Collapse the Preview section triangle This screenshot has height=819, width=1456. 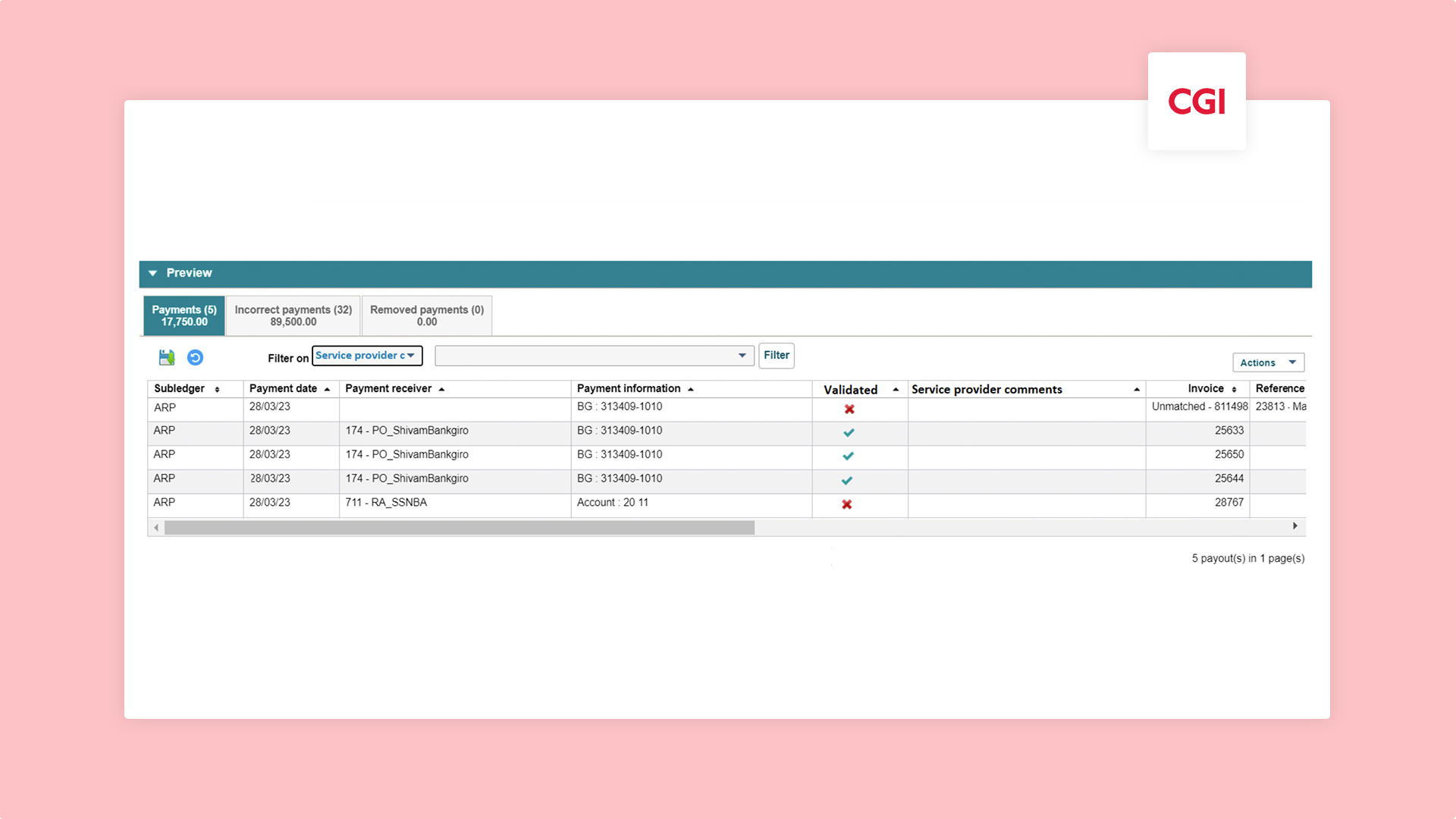click(x=152, y=273)
